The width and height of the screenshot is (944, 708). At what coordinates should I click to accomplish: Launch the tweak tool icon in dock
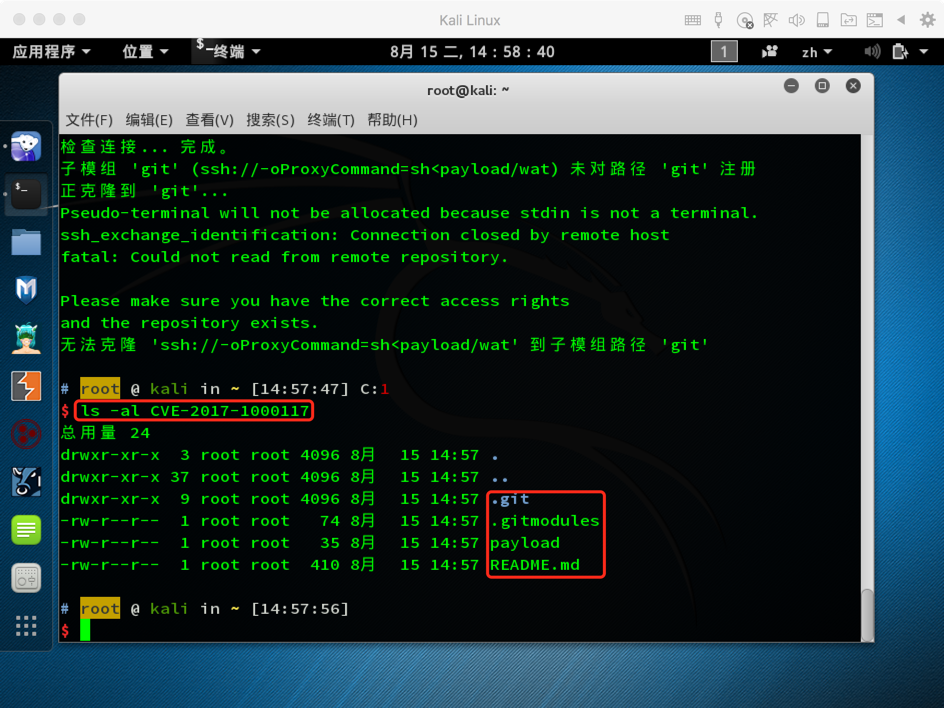click(26, 578)
